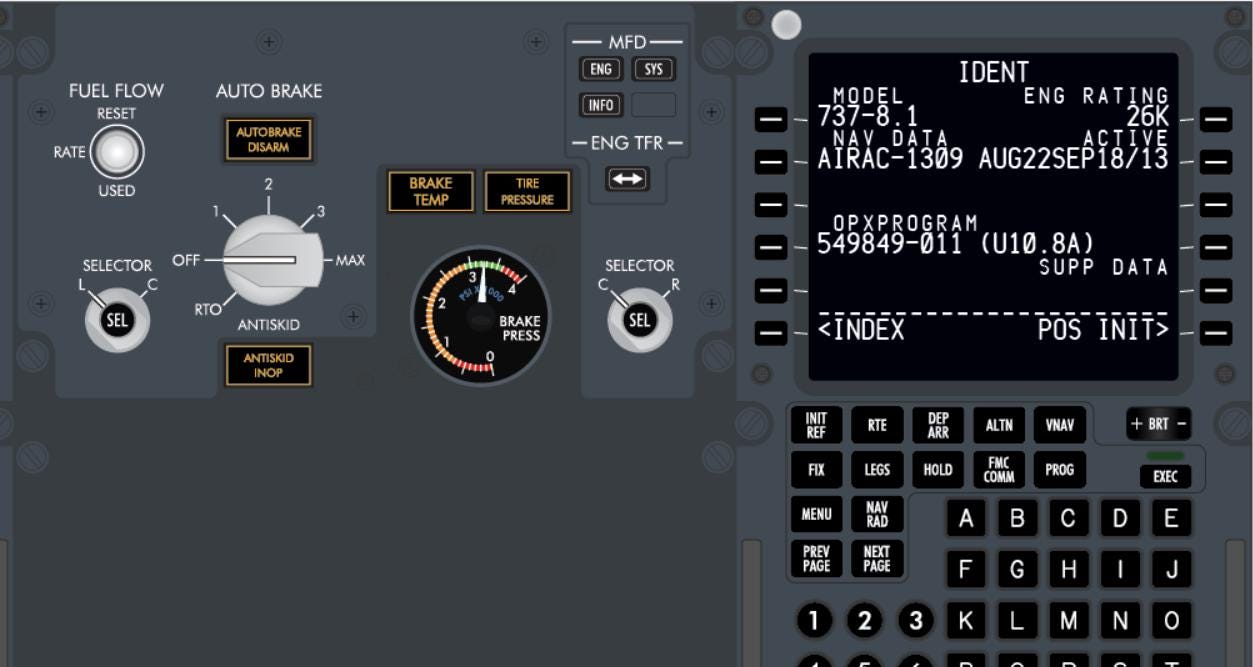Click the letter D key
The height and width of the screenshot is (667, 1253).
tap(1120, 518)
